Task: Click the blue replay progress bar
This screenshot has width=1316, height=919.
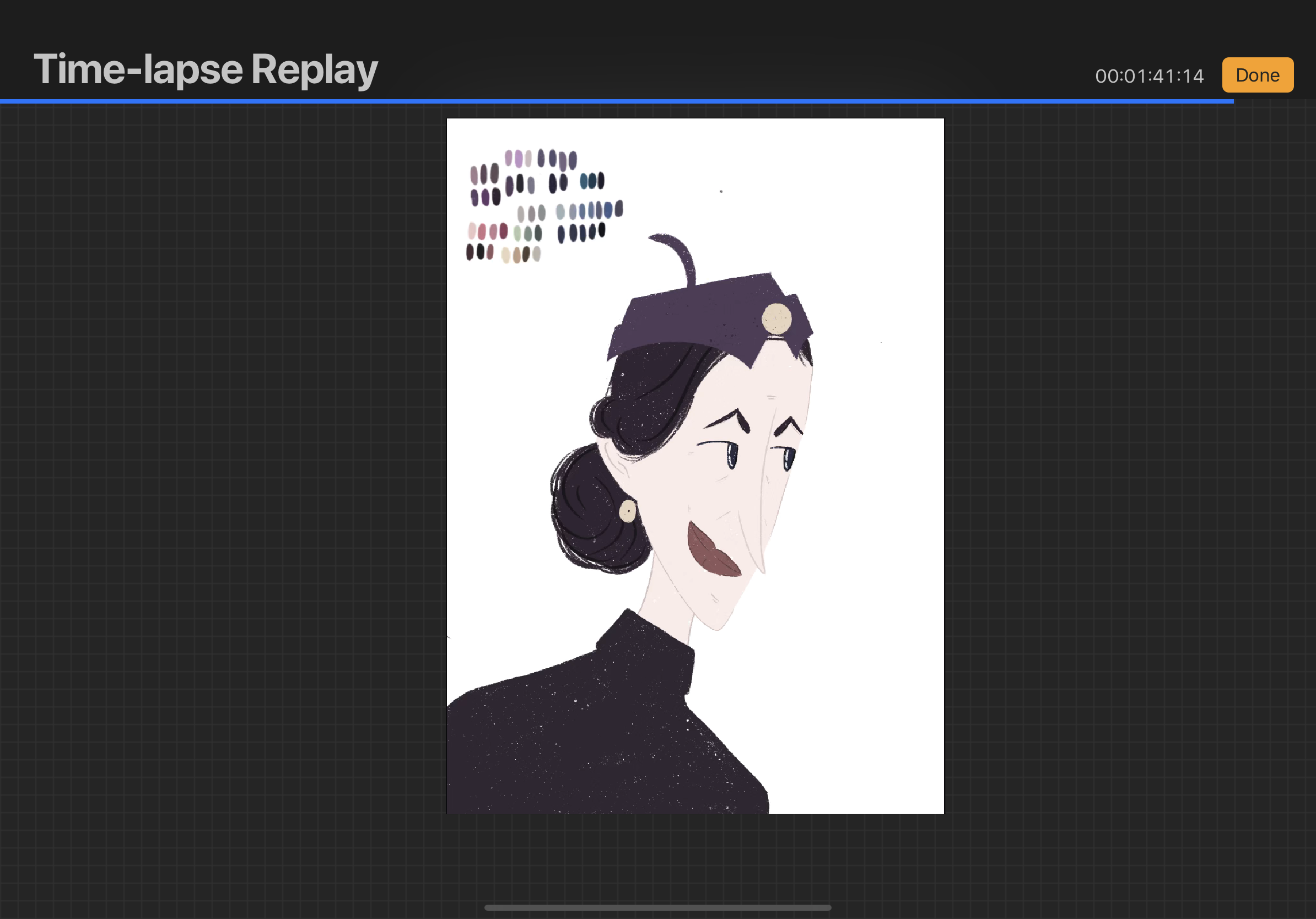Action: point(616,101)
